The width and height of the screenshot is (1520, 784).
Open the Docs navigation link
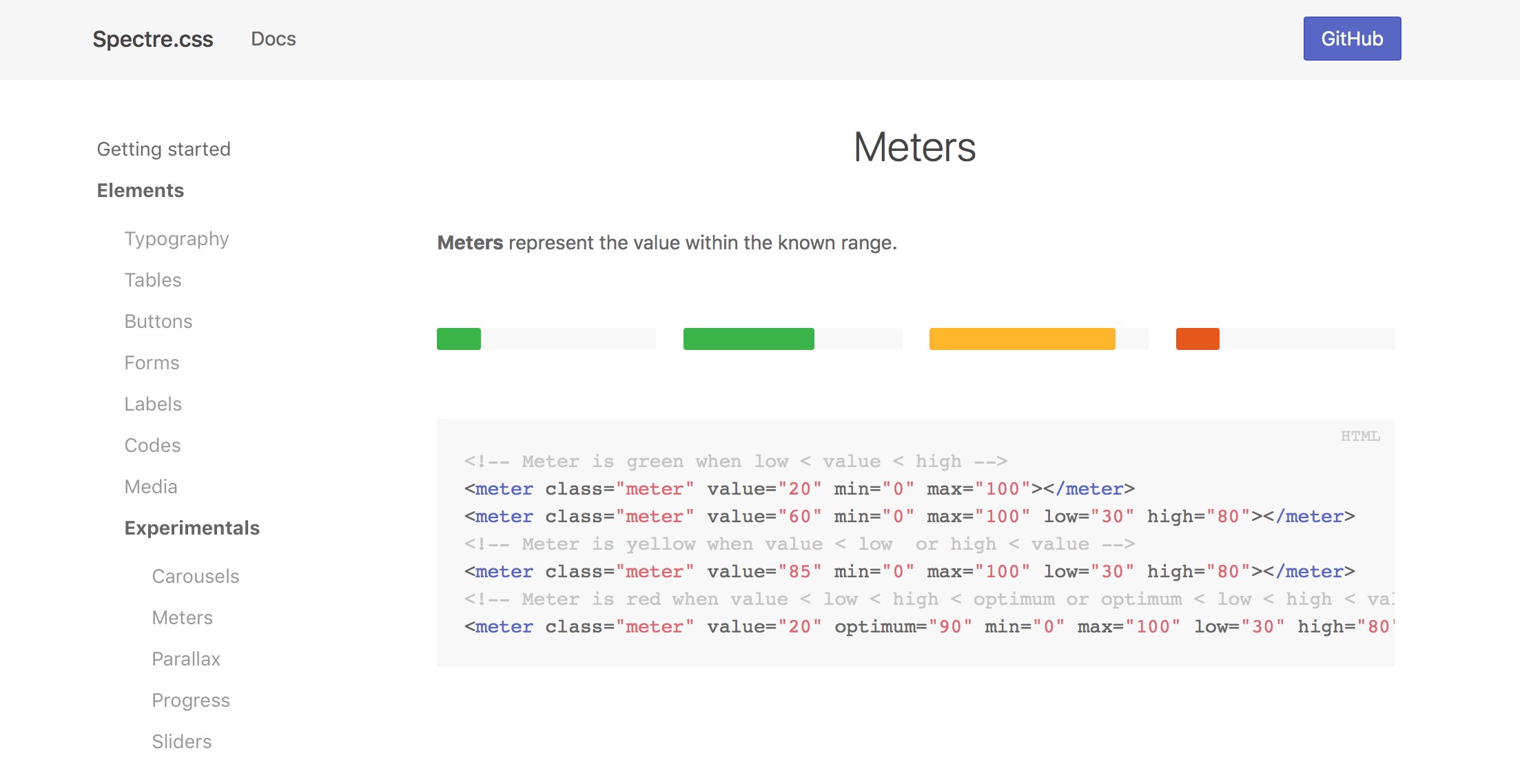pos(274,39)
